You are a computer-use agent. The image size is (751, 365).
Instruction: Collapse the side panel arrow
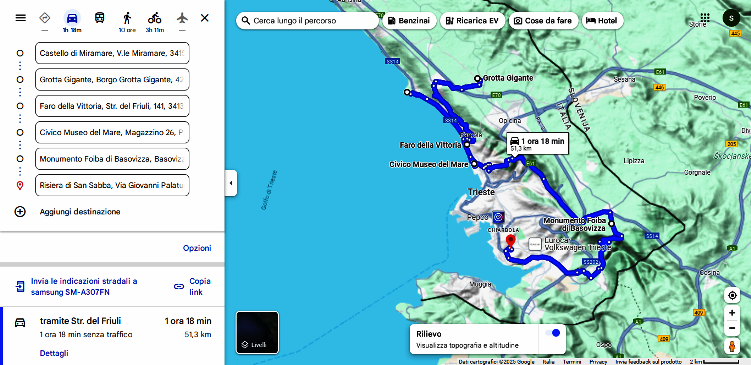[x=231, y=183]
